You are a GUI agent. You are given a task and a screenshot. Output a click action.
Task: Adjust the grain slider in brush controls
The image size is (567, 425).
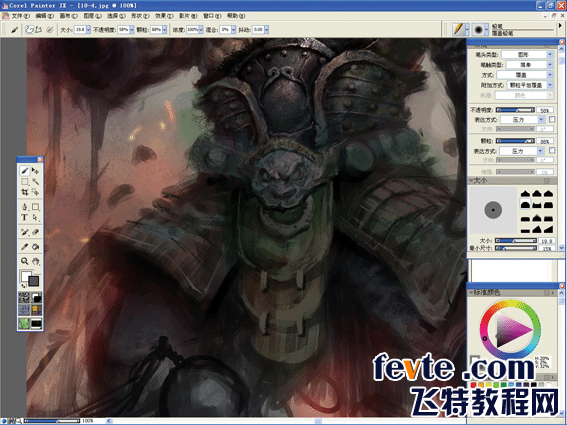[515, 141]
